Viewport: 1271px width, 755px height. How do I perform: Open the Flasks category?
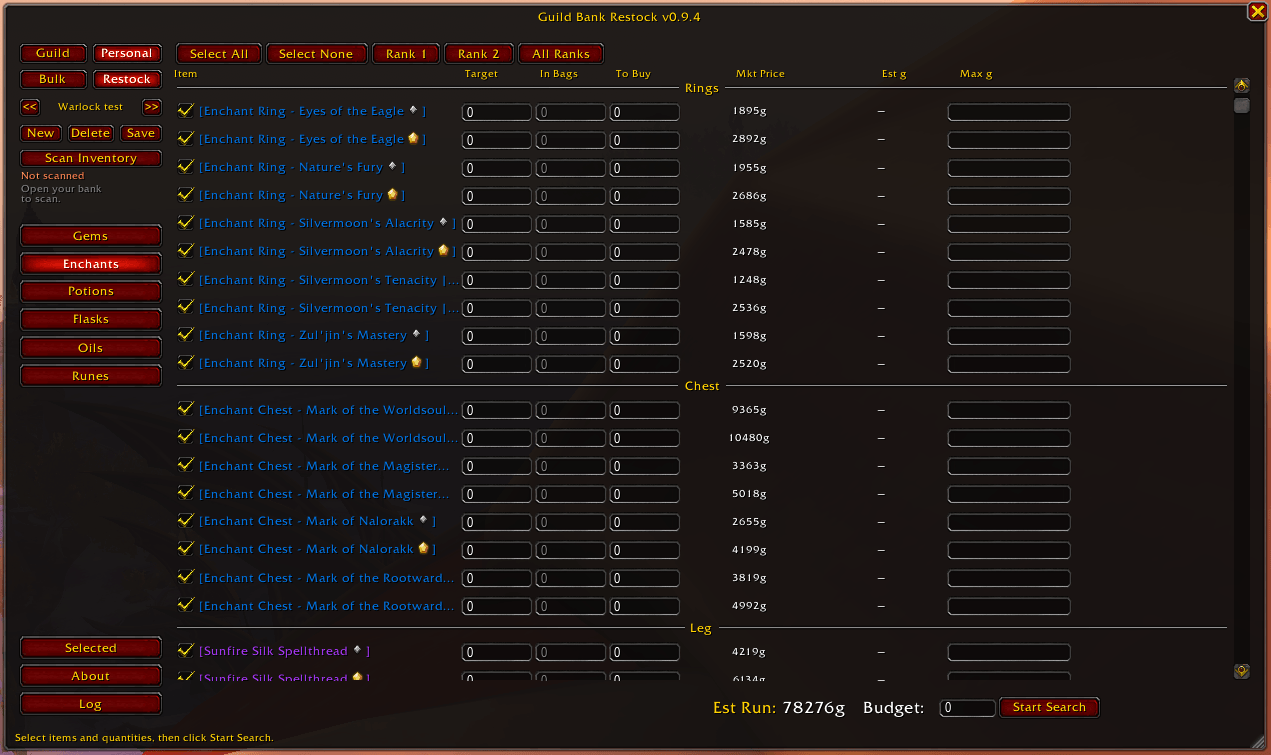point(91,319)
